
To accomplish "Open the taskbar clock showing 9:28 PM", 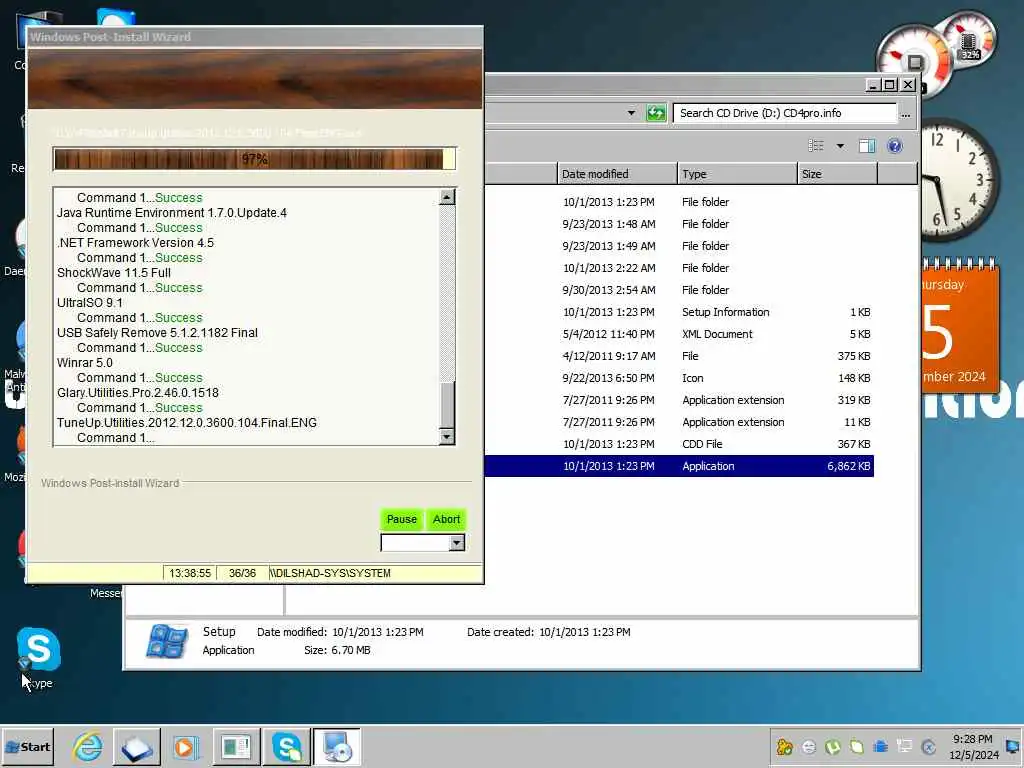I will pyautogui.click(x=973, y=747).
